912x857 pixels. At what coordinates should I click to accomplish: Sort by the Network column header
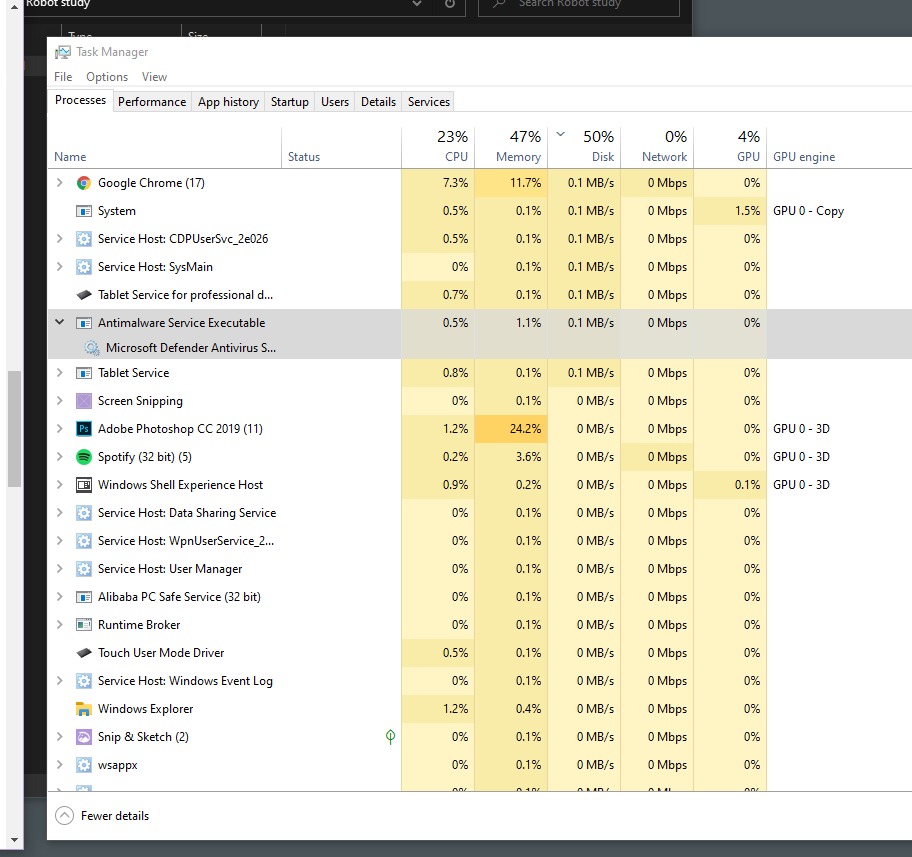click(x=657, y=147)
